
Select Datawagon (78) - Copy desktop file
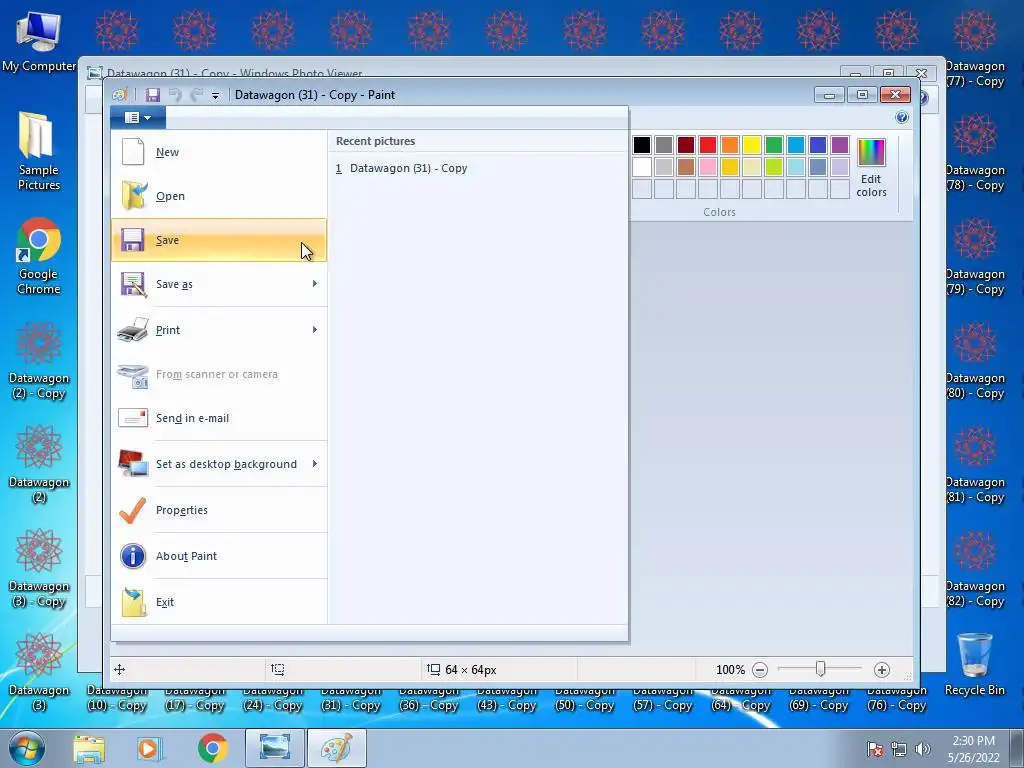[974, 152]
